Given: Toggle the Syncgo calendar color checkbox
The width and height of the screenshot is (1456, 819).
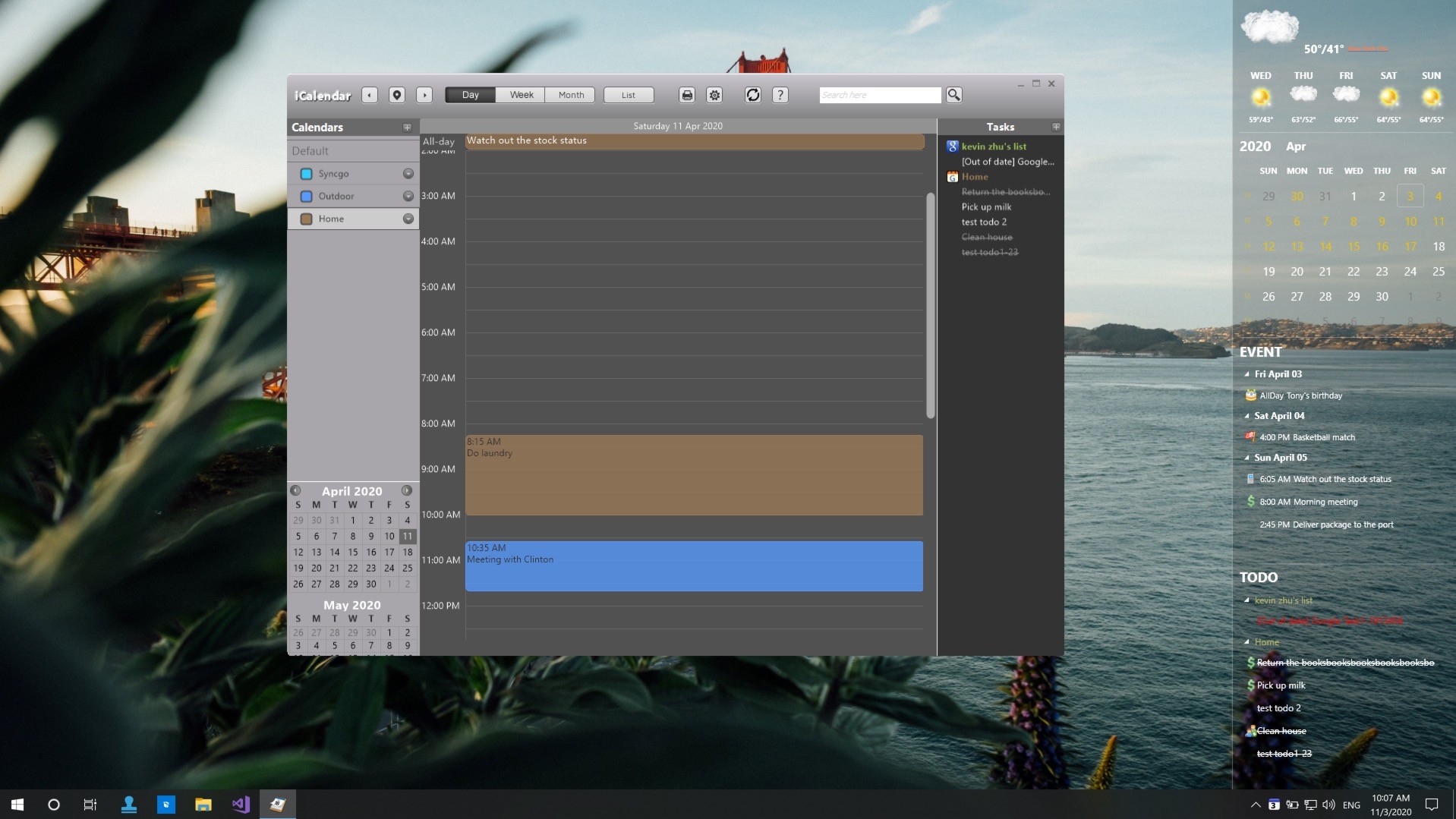Looking at the screenshot, I should 306,173.
